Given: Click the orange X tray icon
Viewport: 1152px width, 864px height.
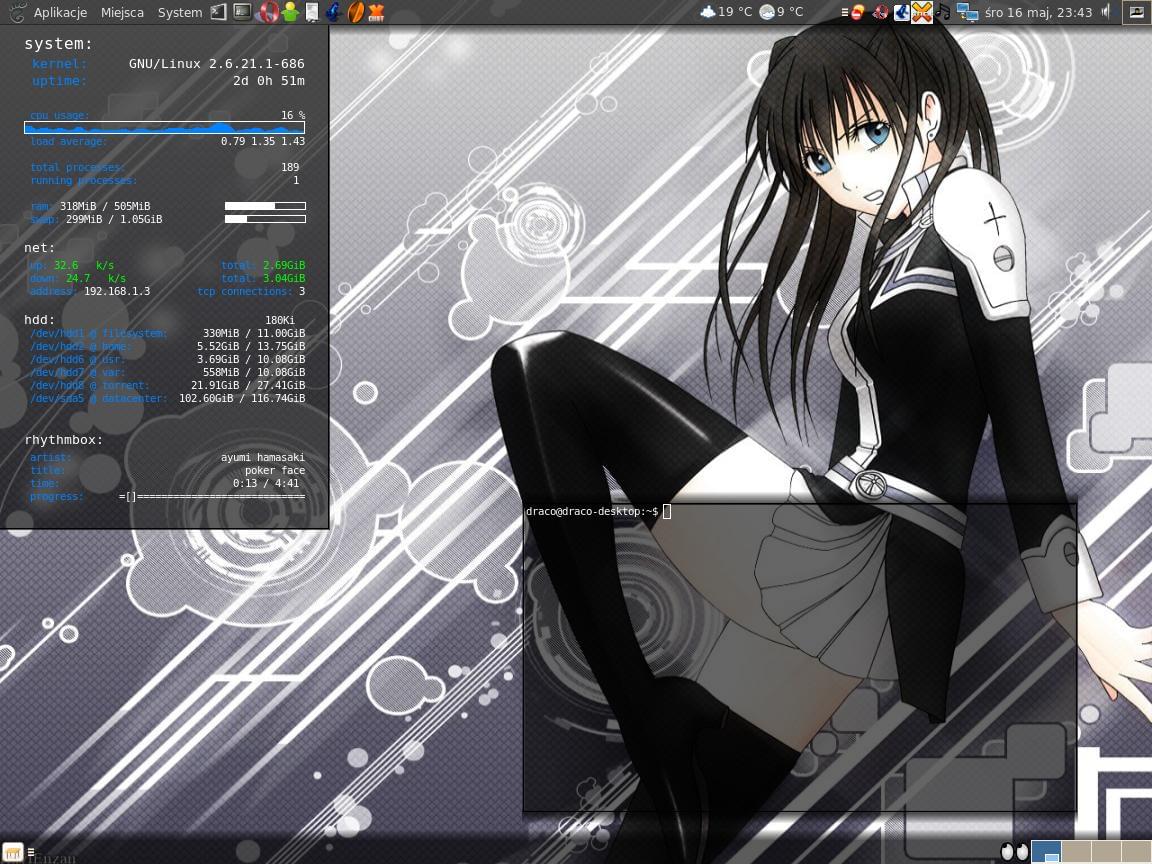Looking at the screenshot, I should pos(921,12).
